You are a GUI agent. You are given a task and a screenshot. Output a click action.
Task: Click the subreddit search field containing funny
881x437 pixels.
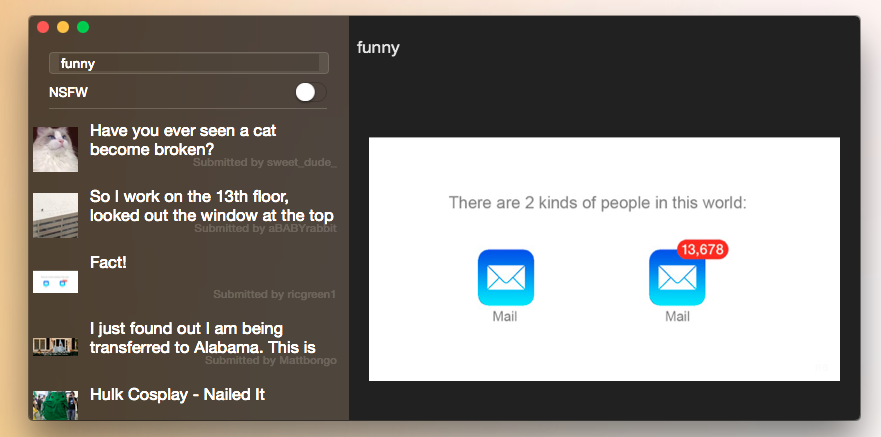click(189, 63)
